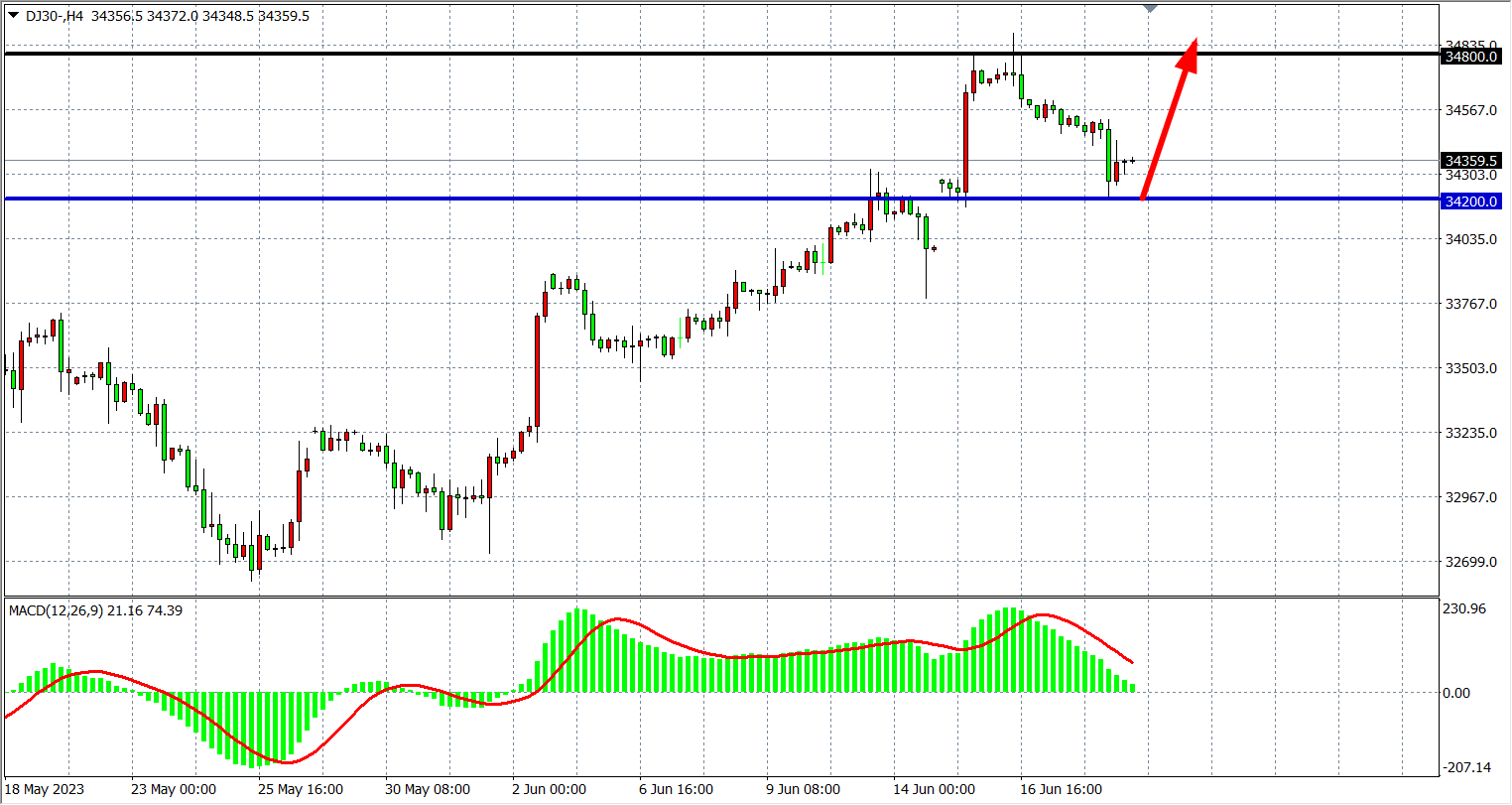
Task: Click the current price tag 34359.5
Action: [x=1470, y=161]
